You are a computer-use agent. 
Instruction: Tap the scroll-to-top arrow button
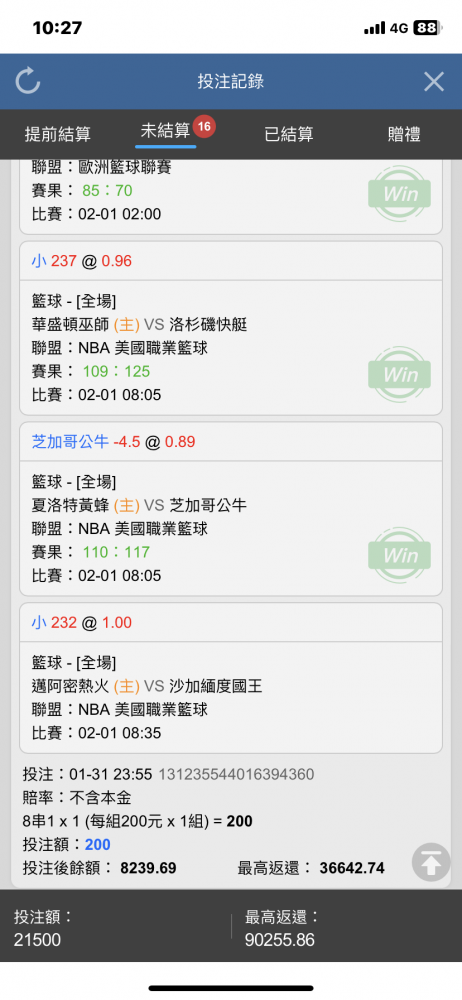point(431,862)
